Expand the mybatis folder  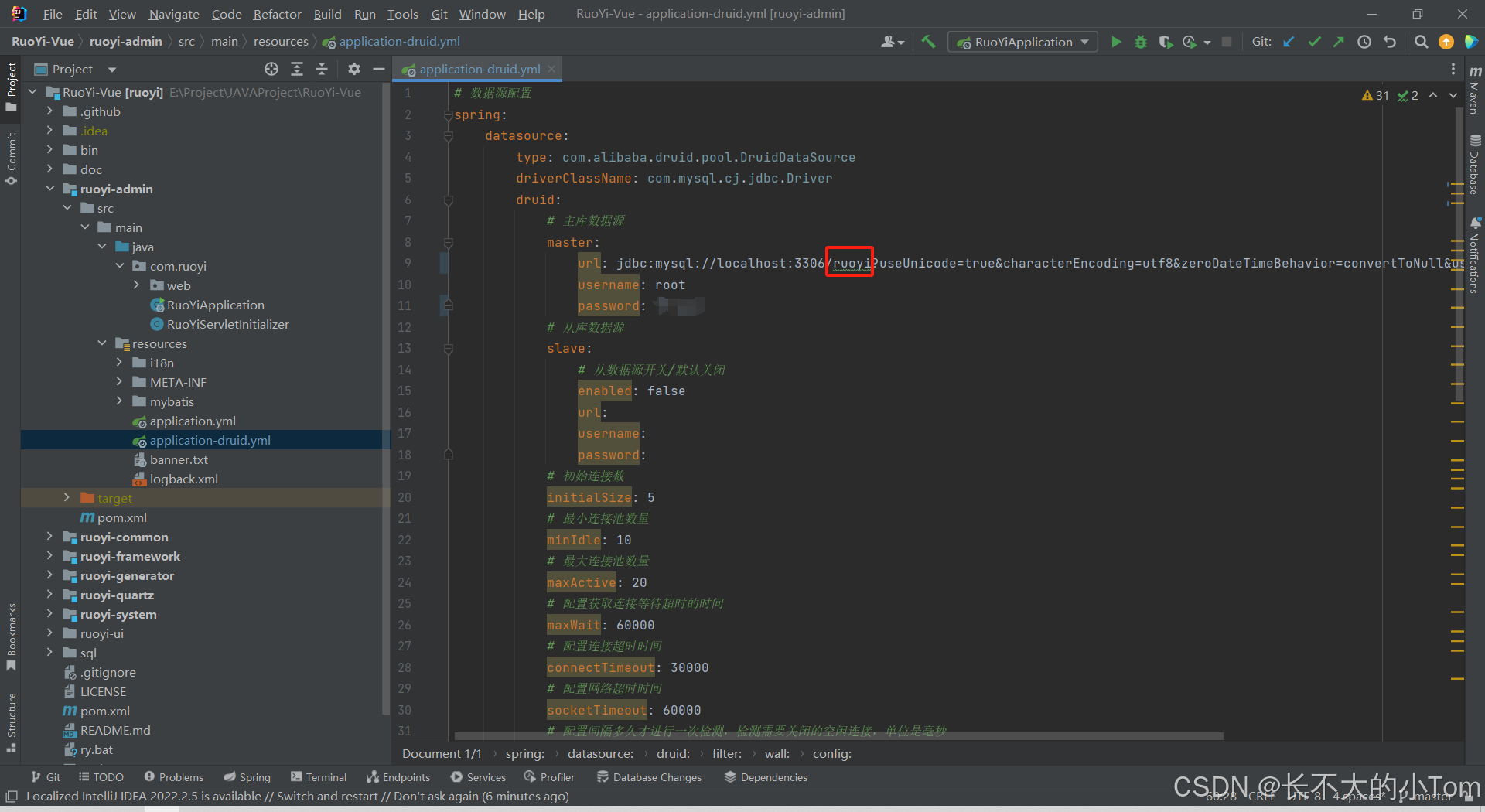119,401
